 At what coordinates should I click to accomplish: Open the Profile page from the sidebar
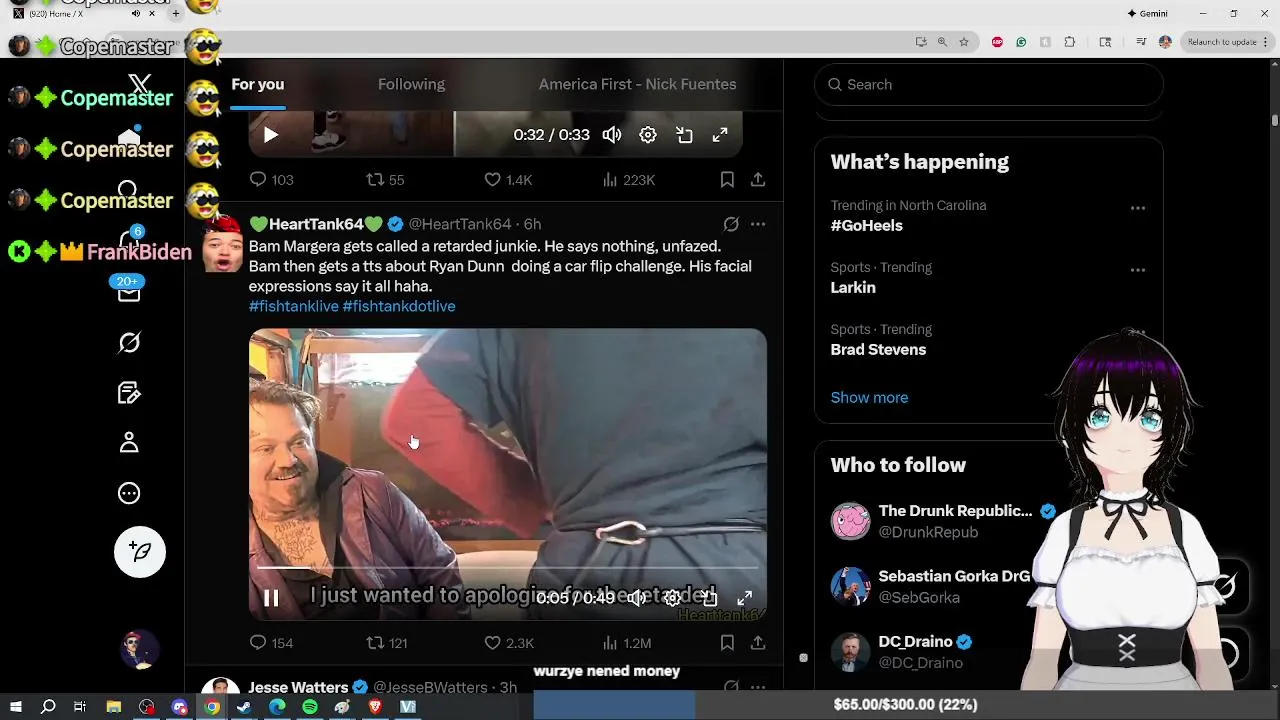point(129,443)
